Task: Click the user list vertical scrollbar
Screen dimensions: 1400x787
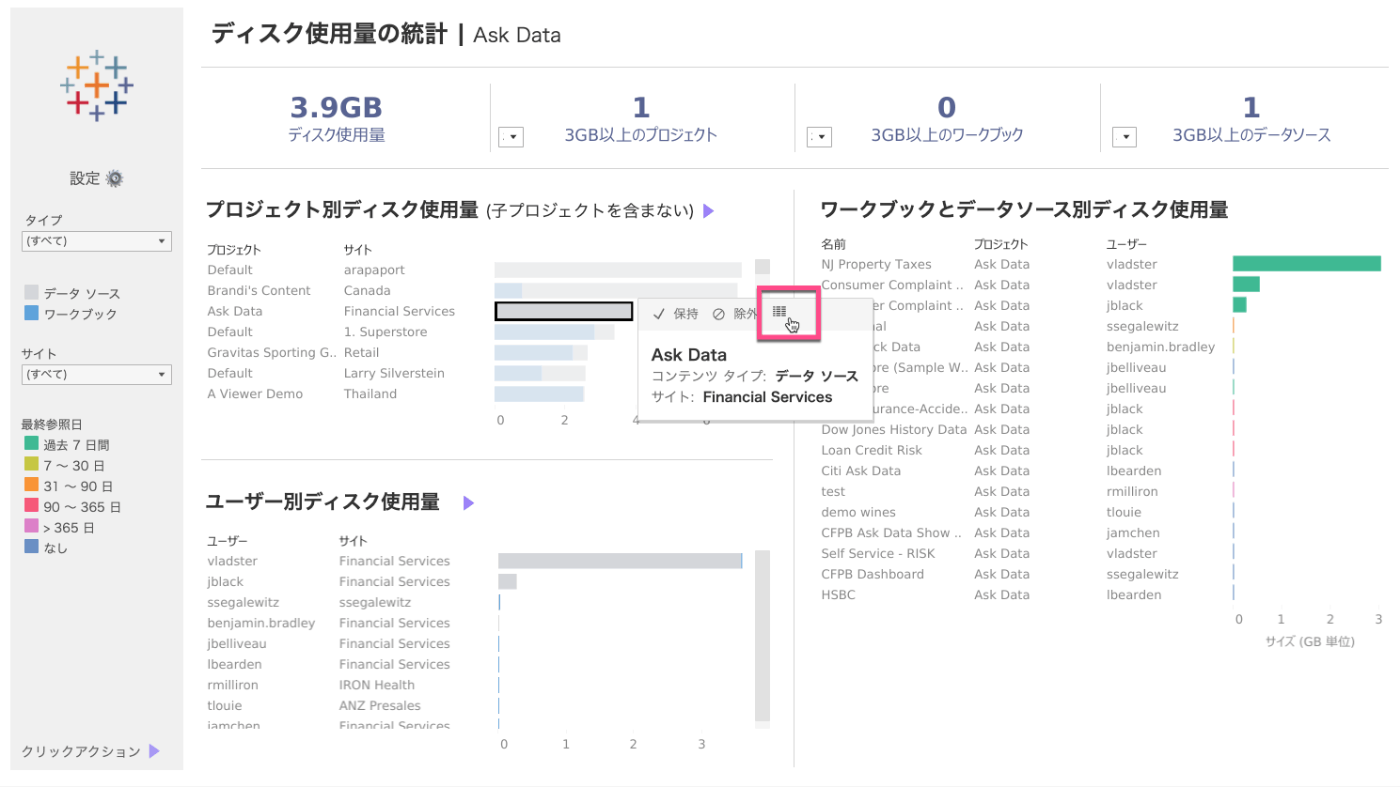Action: [762, 636]
